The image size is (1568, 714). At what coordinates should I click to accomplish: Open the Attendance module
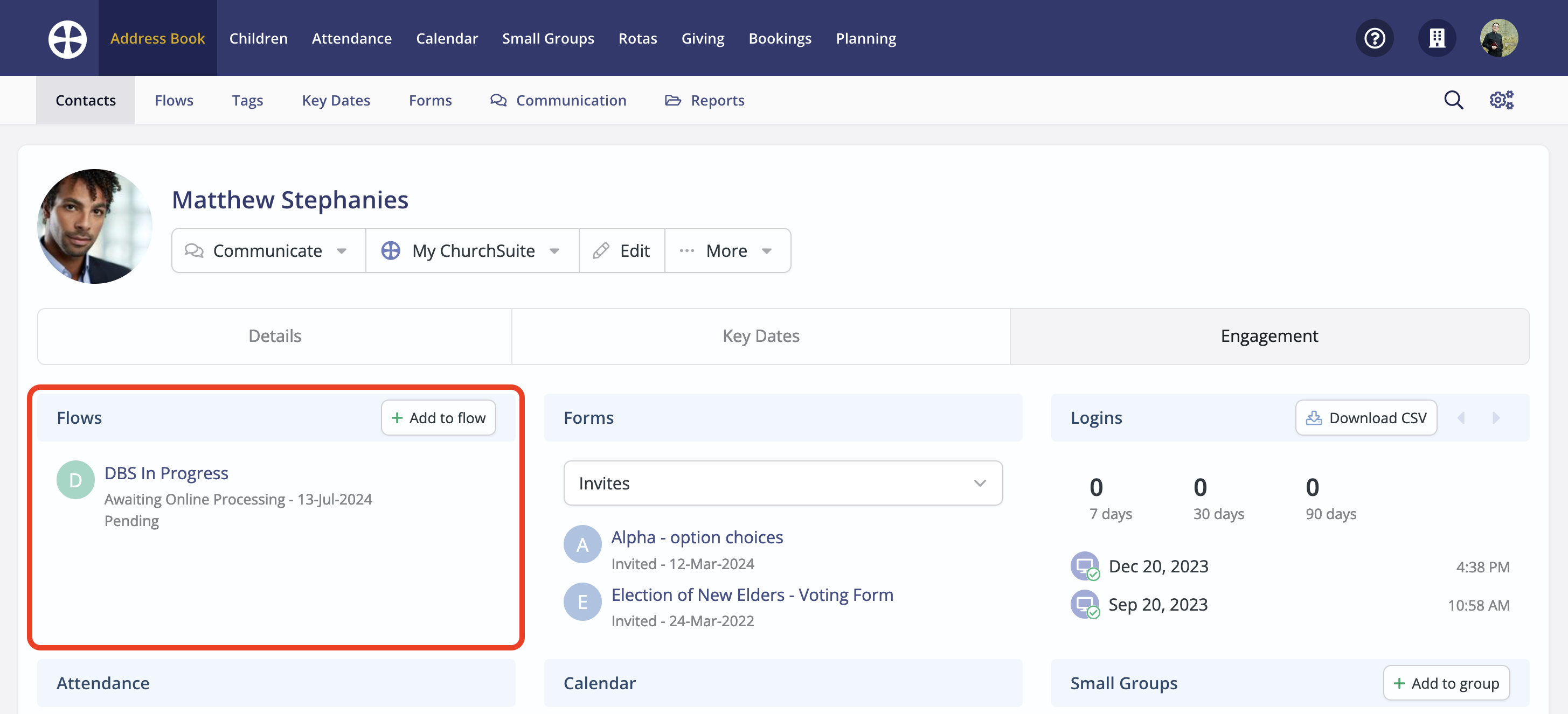(352, 38)
